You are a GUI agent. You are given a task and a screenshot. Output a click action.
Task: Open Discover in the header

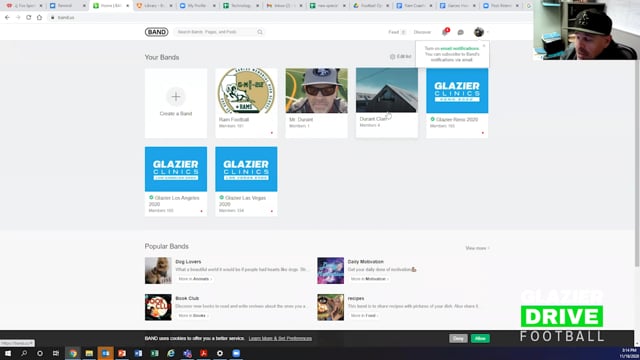point(422,32)
